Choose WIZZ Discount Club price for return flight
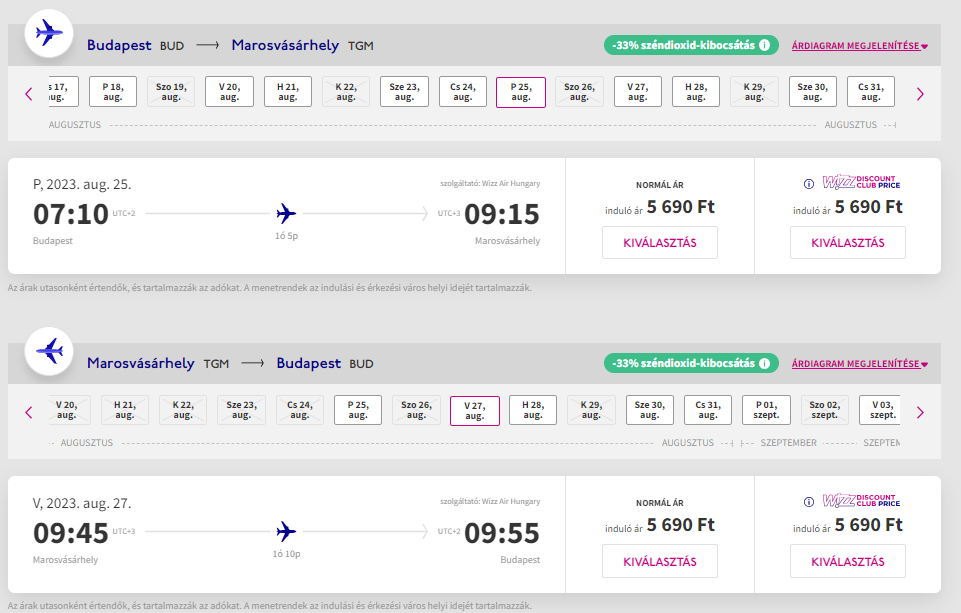The width and height of the screenshot is (961, 613). coord(847,561)
